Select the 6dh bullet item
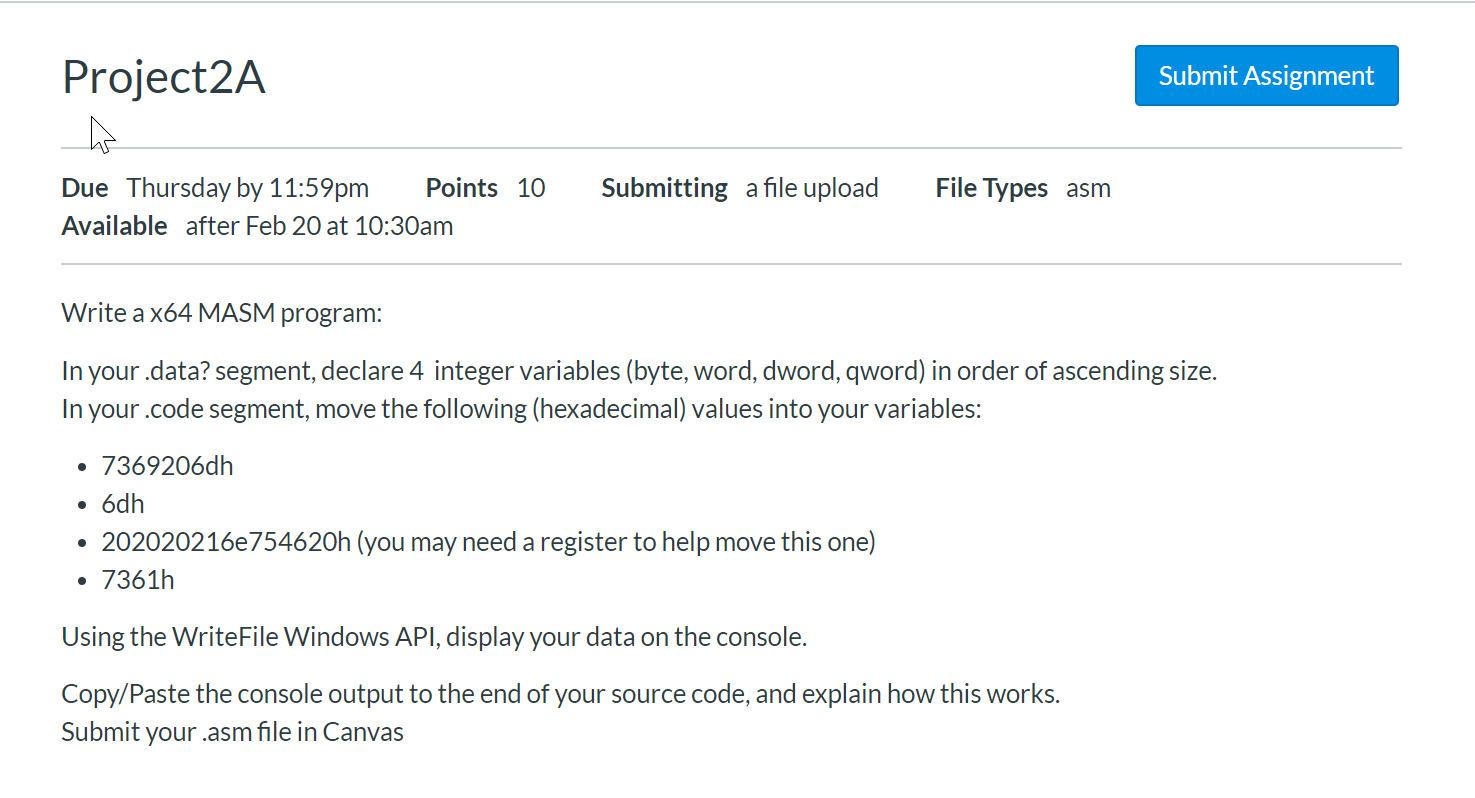Viewport: 1475px width, 798px height. (x=122, y=503)
